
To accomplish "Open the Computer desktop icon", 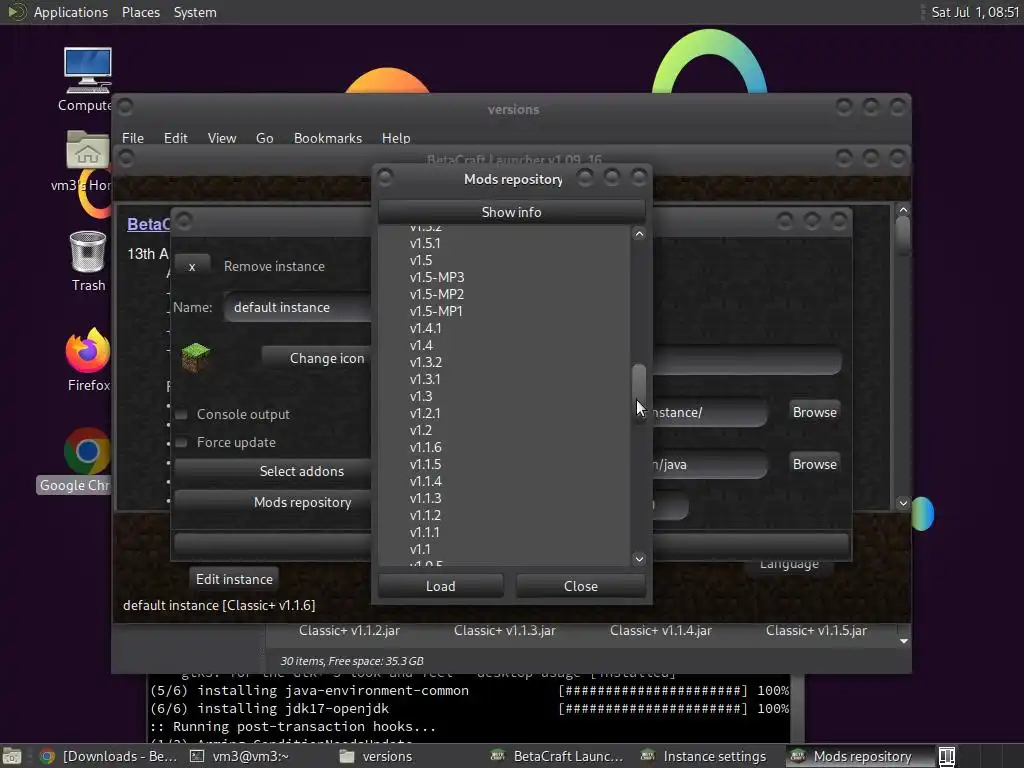I will pos(88,71).
